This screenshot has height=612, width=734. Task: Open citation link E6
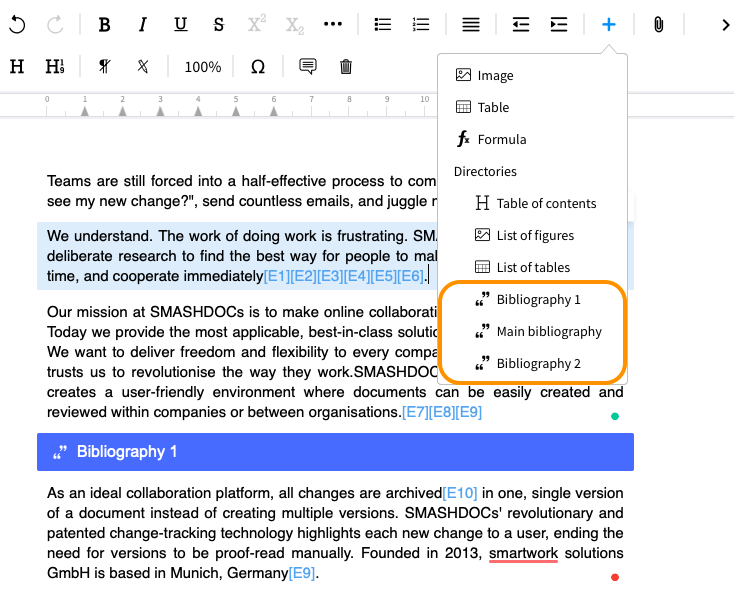pyautogui.click(x=411, y=276)
